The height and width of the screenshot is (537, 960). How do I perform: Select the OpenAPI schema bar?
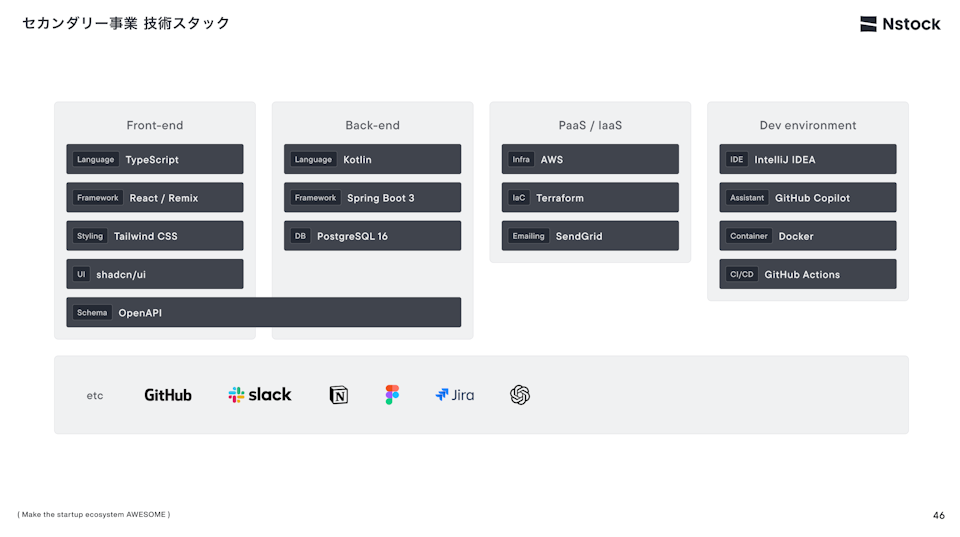tap(264, 313)
